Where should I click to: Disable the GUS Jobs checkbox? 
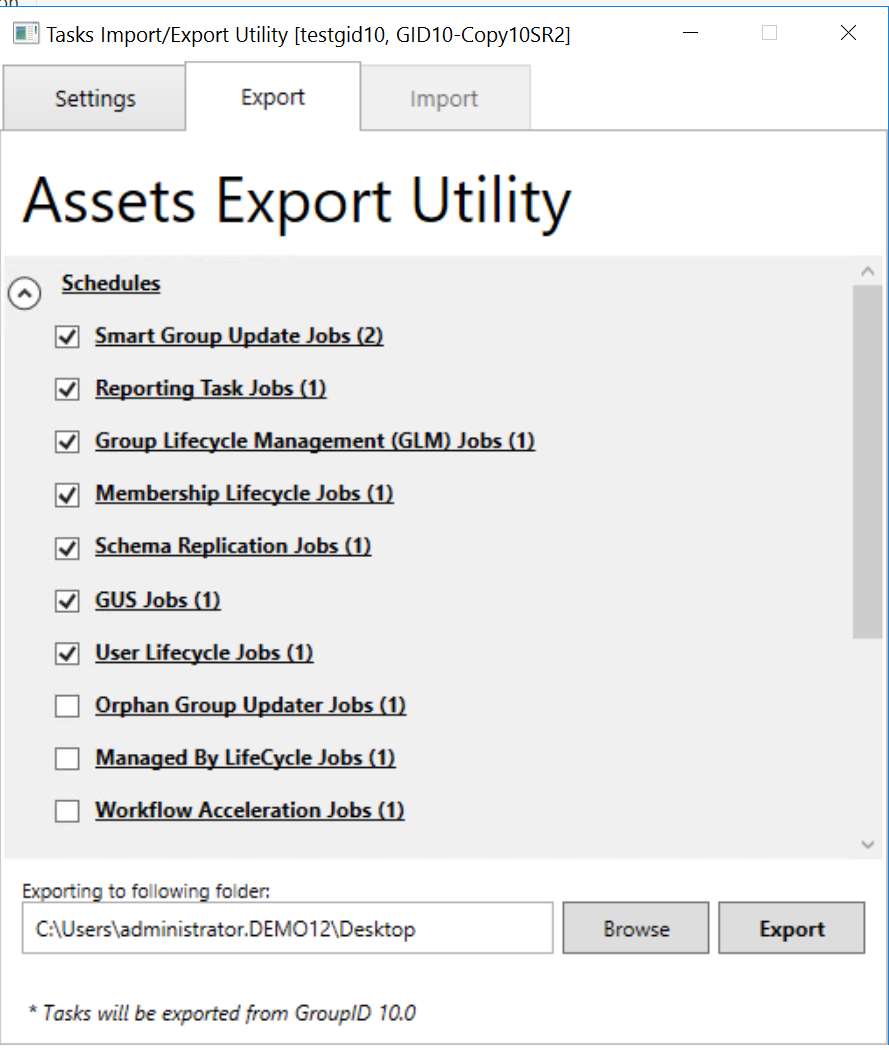click(67, 601)
